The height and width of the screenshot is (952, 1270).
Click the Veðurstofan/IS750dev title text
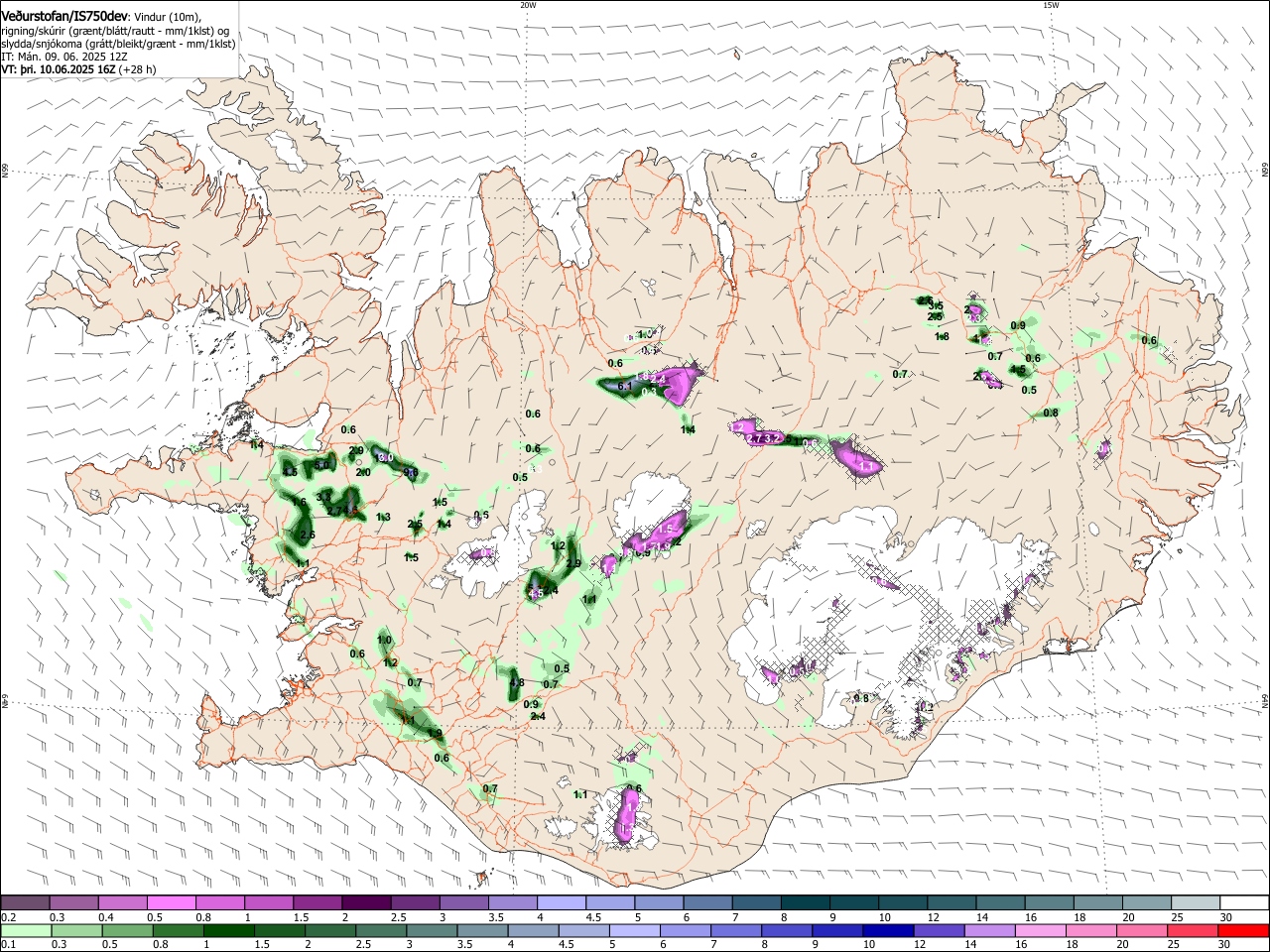(x=65, y=16)
